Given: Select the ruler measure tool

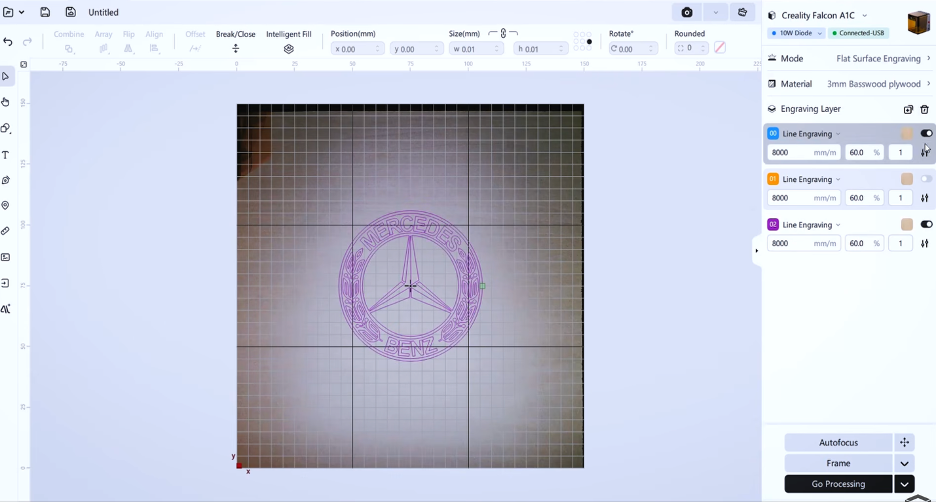Looking at the screenshot, I should point(5,231).
